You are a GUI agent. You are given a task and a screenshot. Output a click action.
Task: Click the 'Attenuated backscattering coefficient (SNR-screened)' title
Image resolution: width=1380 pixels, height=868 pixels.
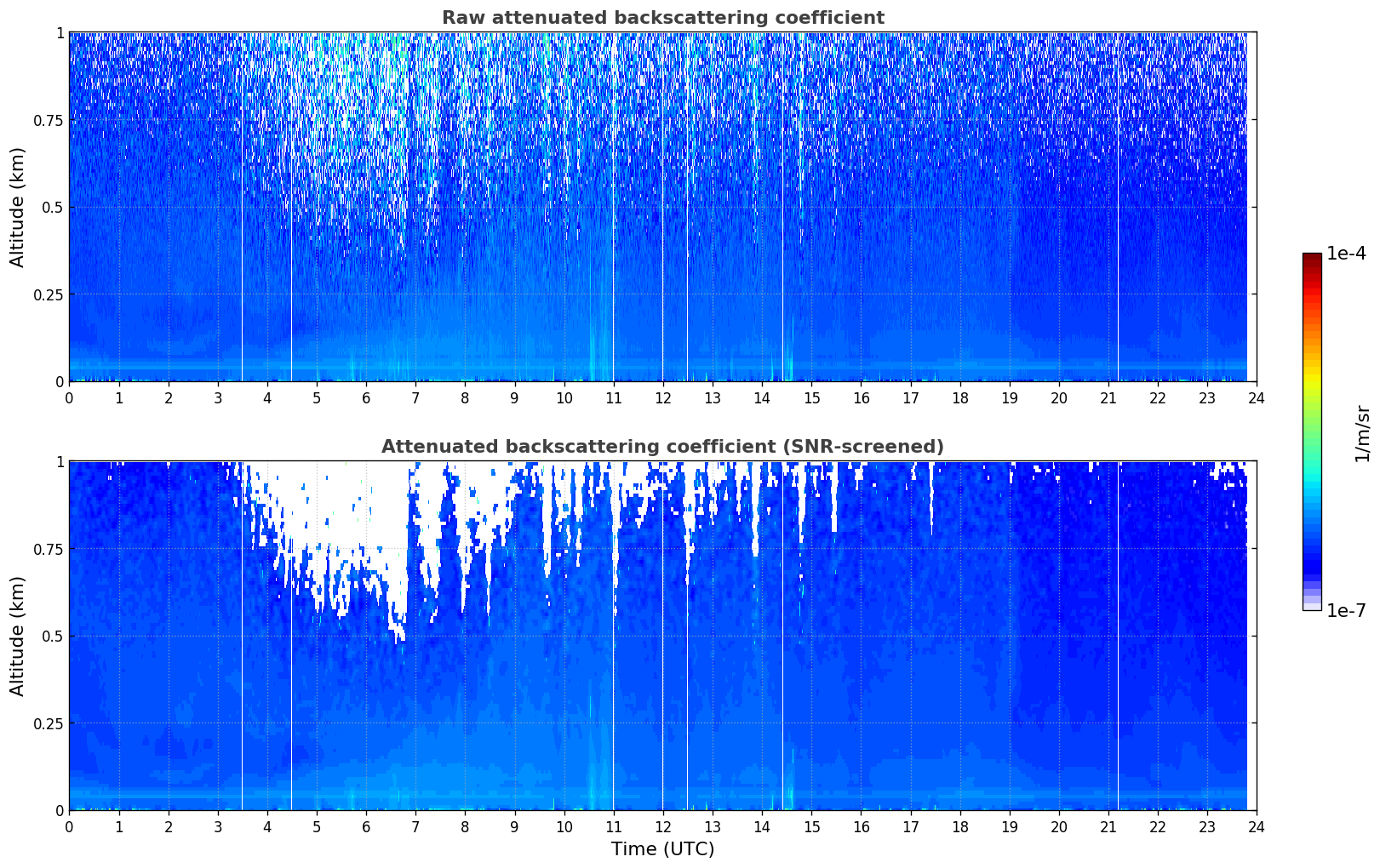[x=662, y=447]
